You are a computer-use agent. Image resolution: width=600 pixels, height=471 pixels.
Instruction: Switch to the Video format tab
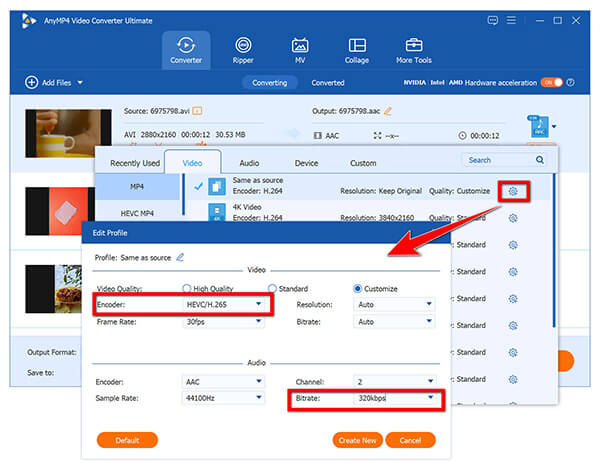(x=192, y=163)
